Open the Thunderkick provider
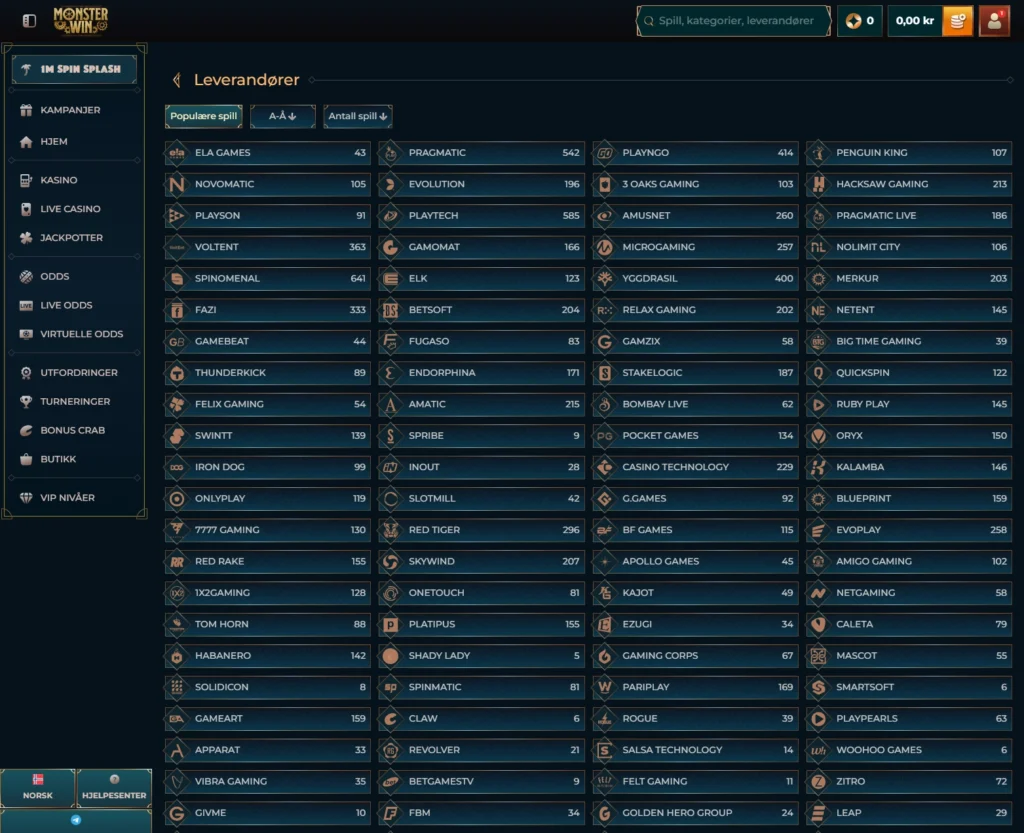Image resolution: width=1024 pixels, height=833 pixels. tap(268, 373)
